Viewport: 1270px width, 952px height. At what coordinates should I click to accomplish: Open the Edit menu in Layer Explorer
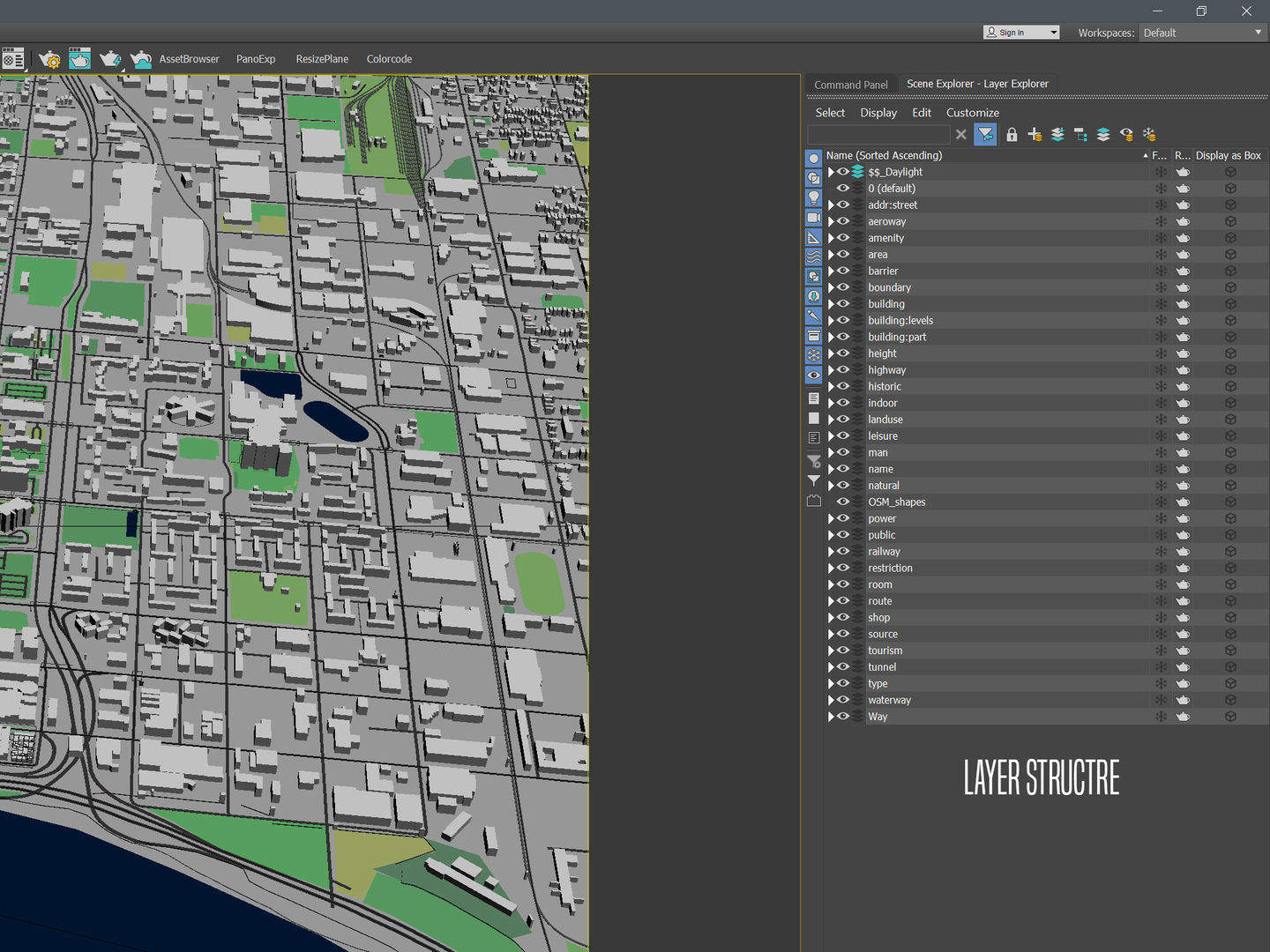pyautogui.click(x=922, y=113)
